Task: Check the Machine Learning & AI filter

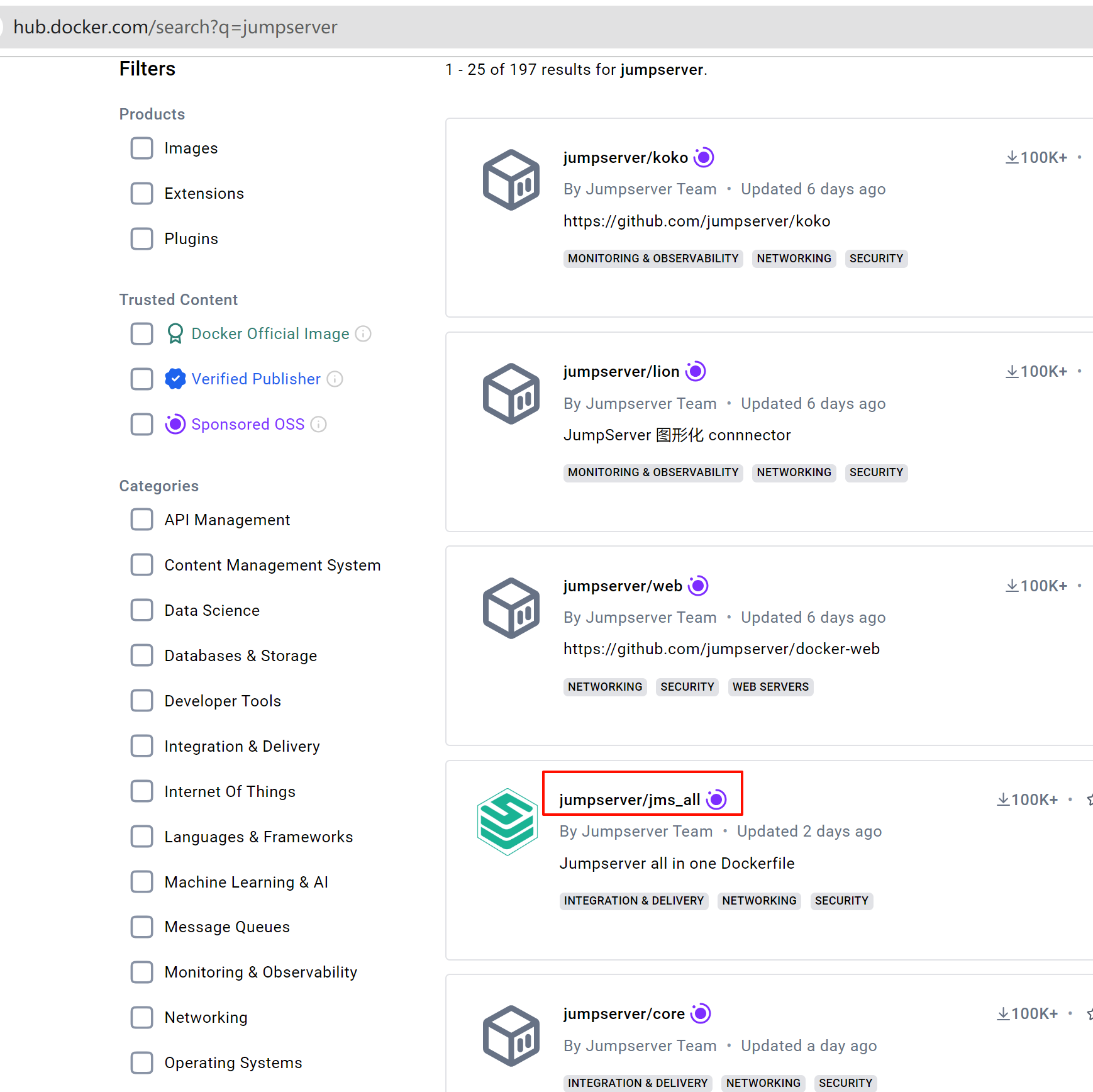Action: pos(142,882)
